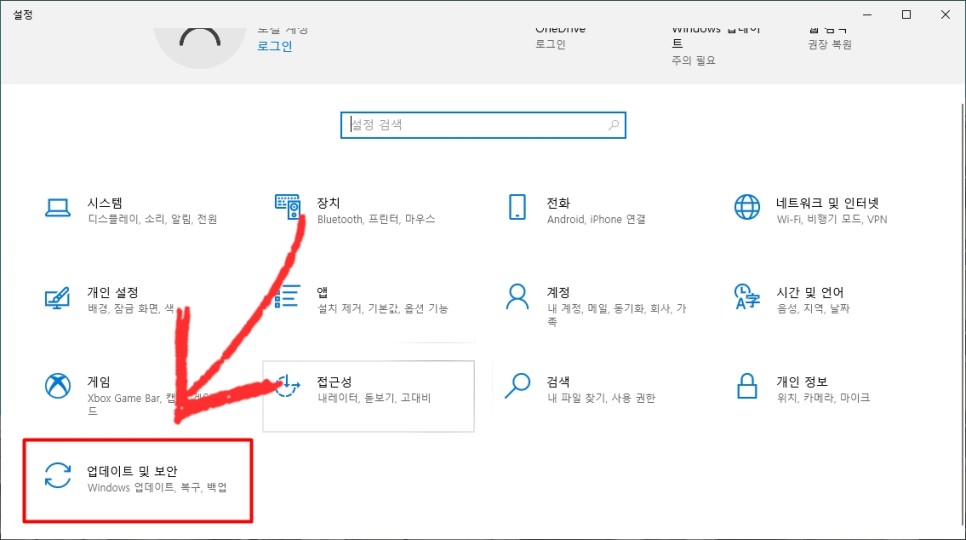The width and height of the screenshot is (966, 540).
Task: Click the blue 로그인 link
Action: point(275,46)
